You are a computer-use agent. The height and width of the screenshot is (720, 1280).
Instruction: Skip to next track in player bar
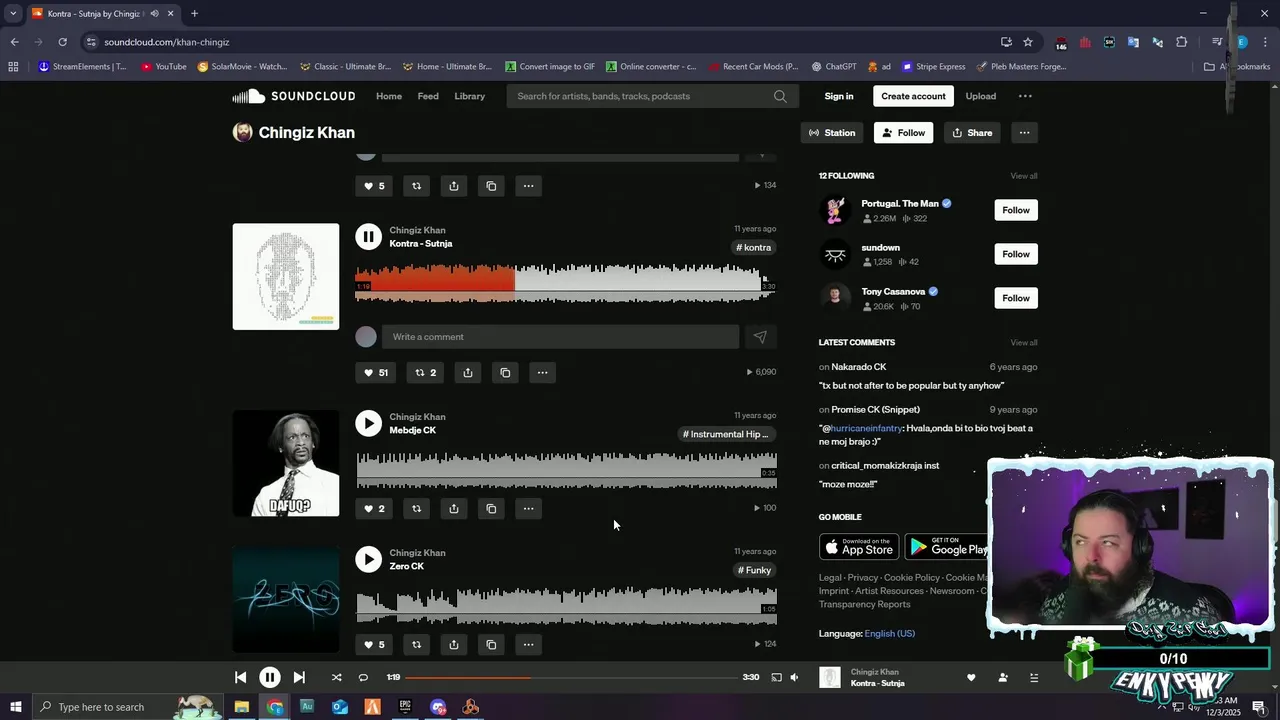(x=299, y=677)
